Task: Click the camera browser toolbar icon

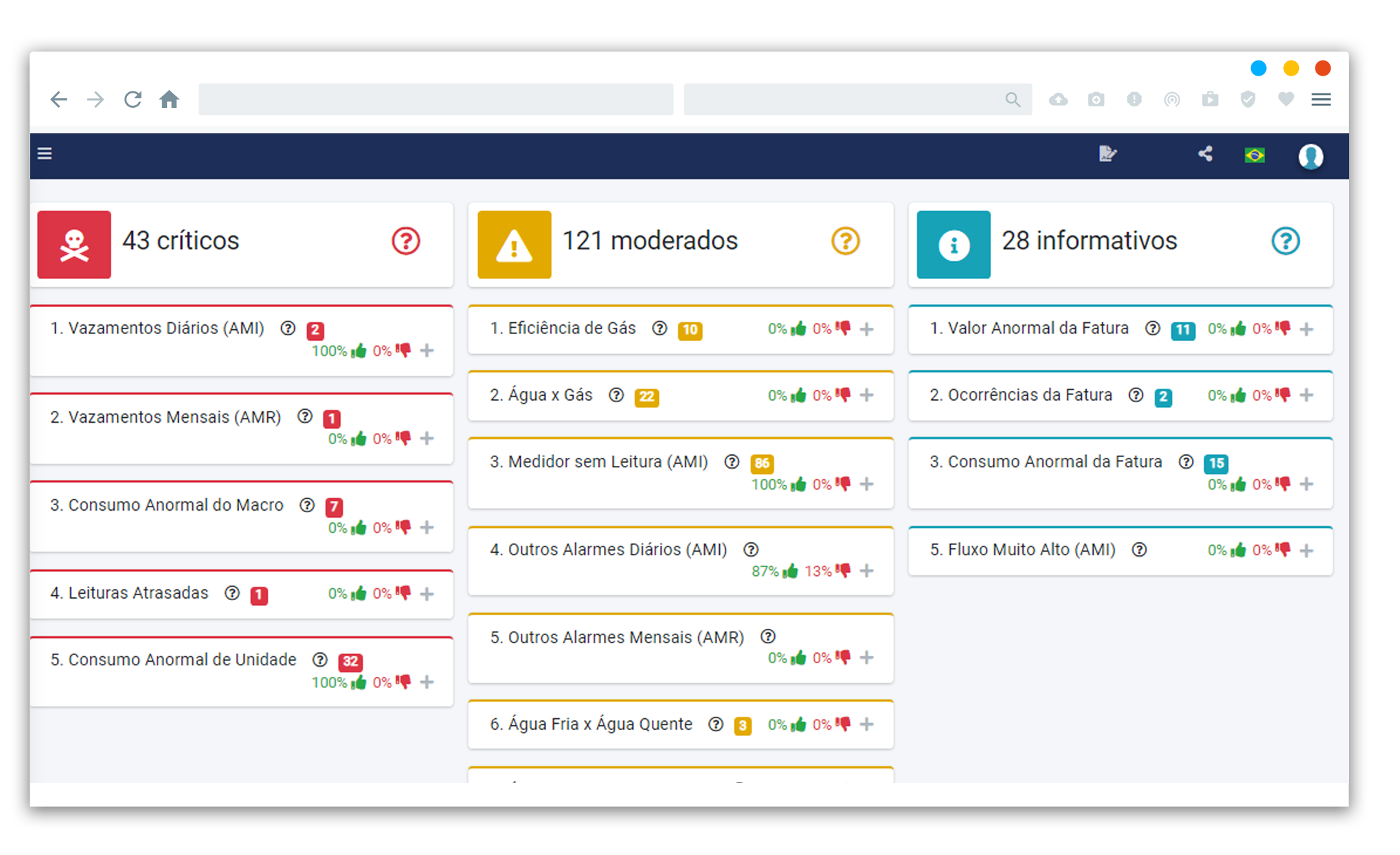Action: (1096, 100)
